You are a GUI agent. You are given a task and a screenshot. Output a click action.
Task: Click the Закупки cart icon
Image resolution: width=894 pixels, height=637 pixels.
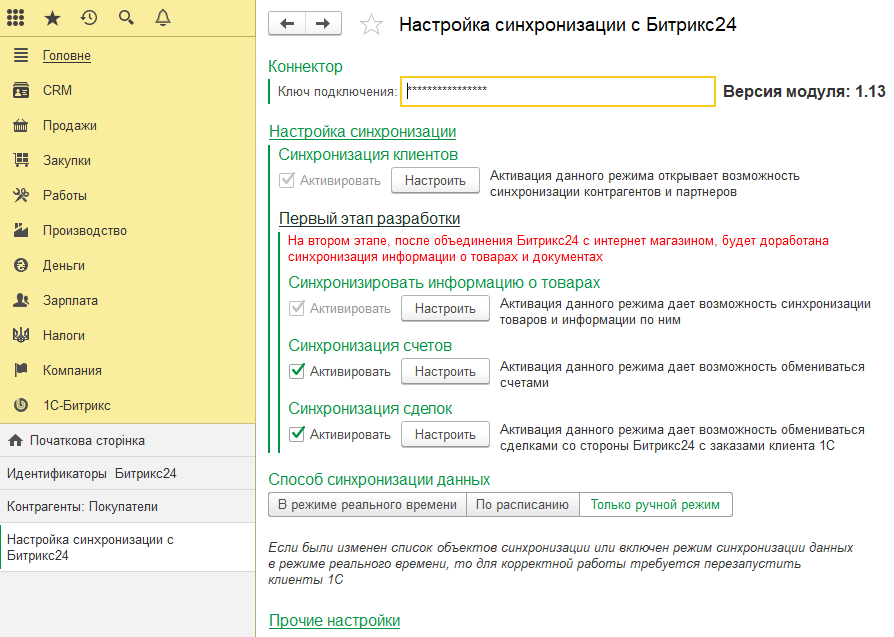(21, 160)
